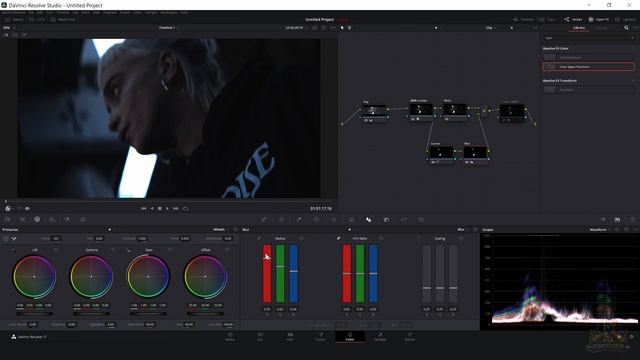Search the OpenFX library
The width and height of the screenshot is (640, 360).
coord(626,28)
